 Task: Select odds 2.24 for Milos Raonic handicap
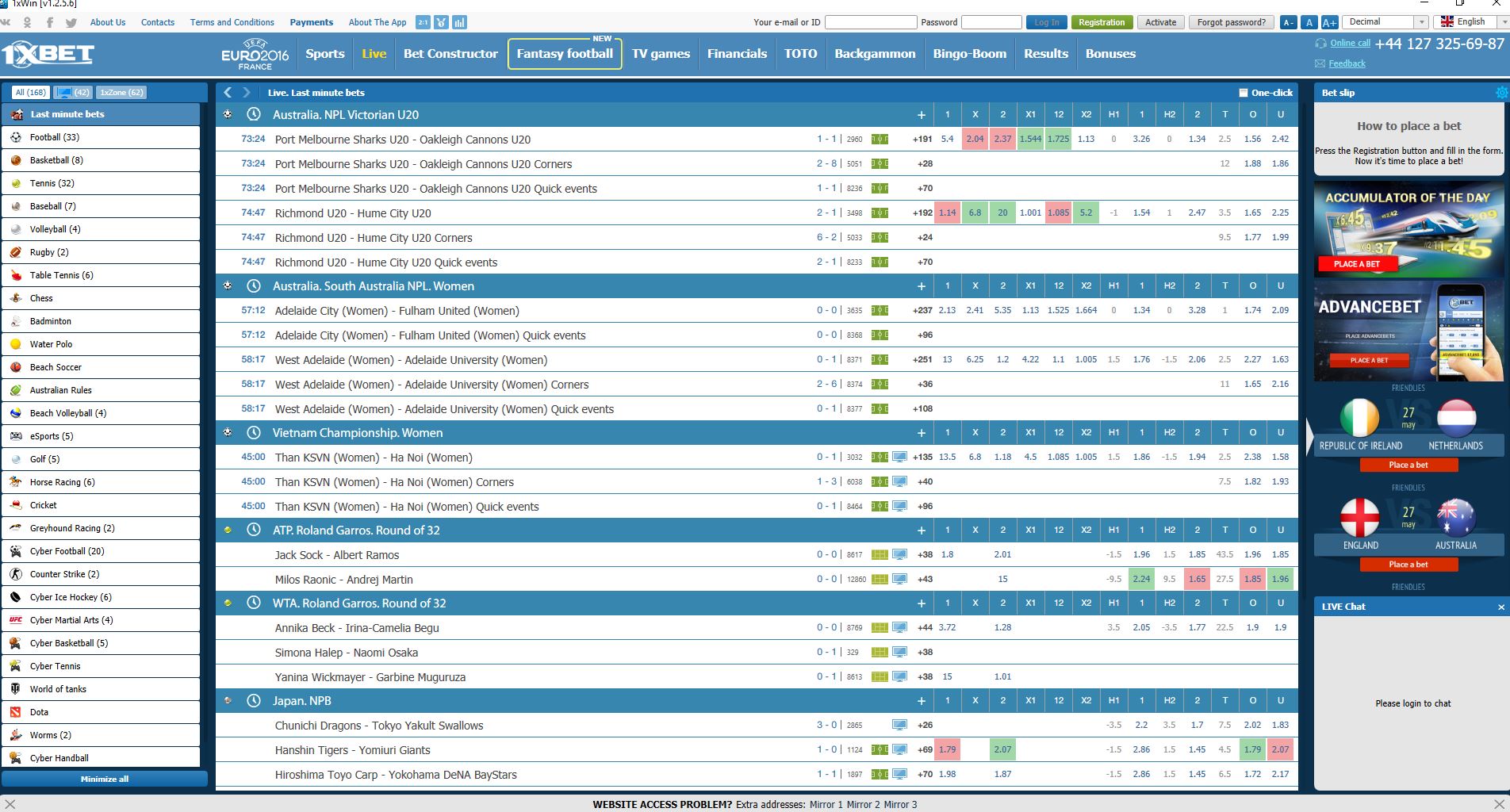(1141, 579)
